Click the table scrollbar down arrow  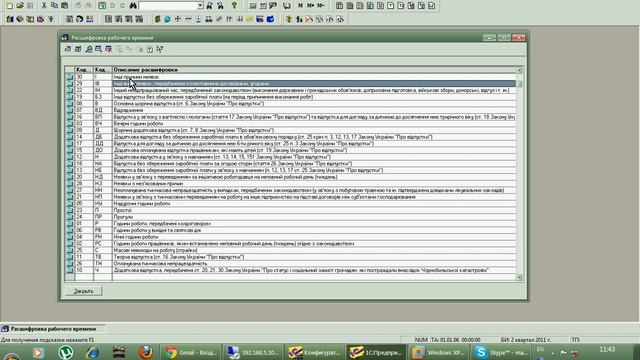[519, 278]
